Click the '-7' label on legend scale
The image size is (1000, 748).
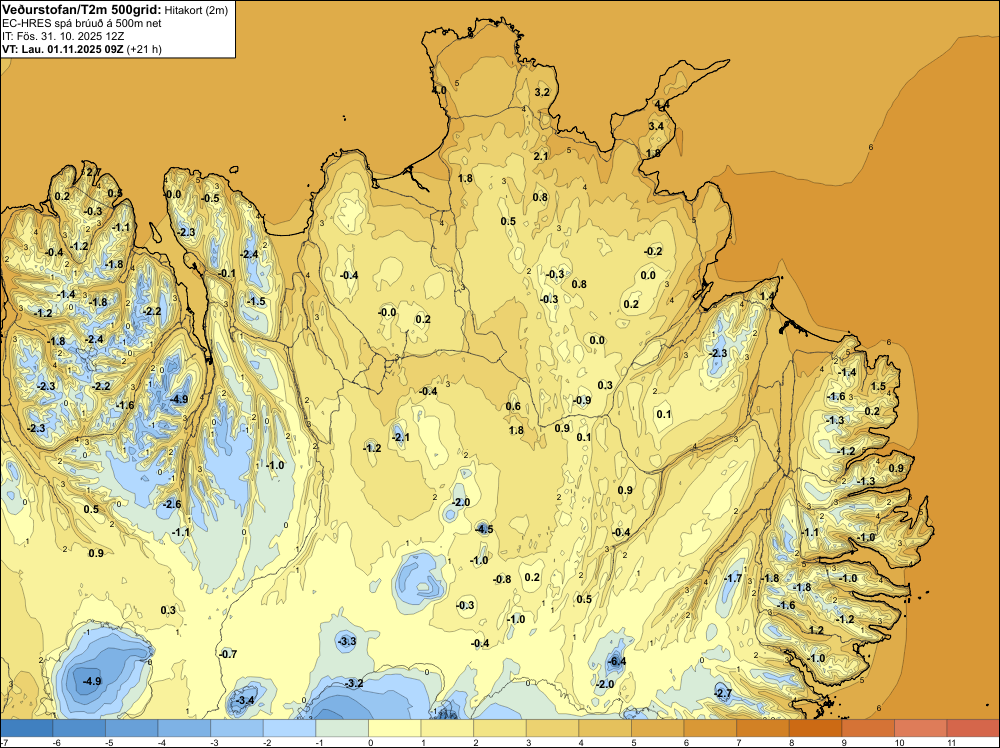pyautogui.click(x=4, y=743)
